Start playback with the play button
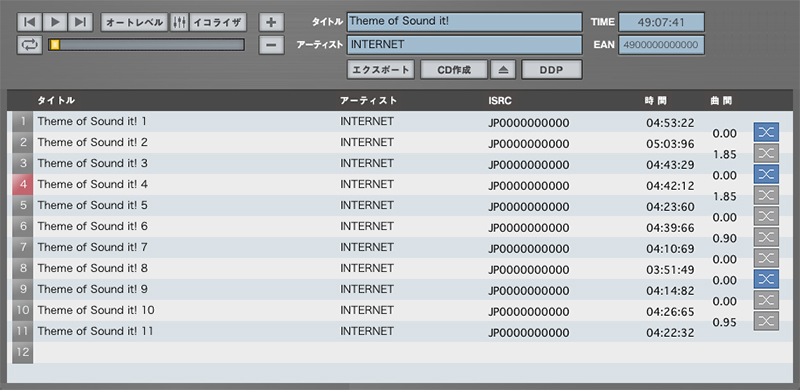This screenshot has width=800, height=390. (55, 22)
